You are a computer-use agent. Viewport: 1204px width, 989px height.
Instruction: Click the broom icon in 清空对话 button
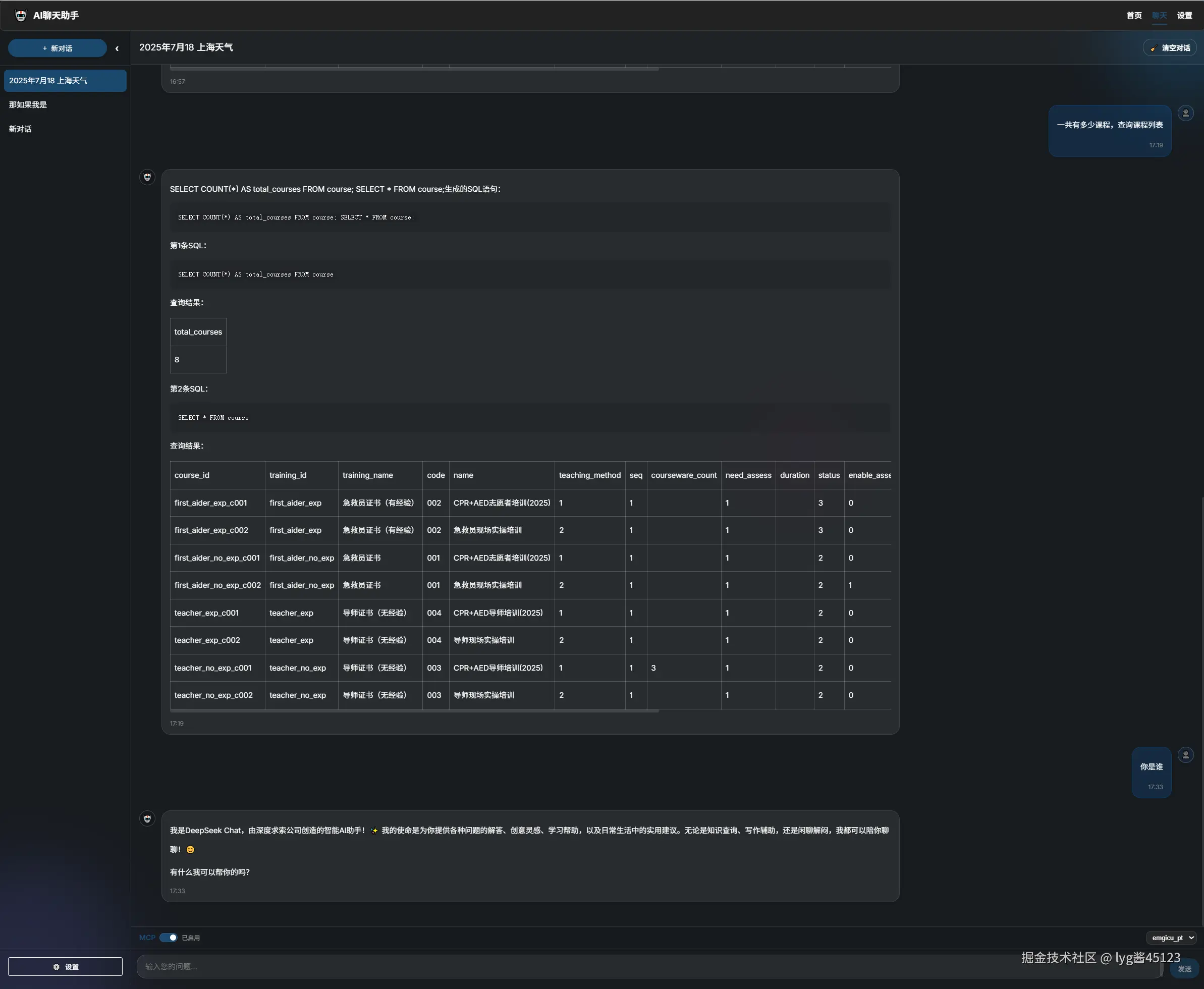click(1154, 48)
